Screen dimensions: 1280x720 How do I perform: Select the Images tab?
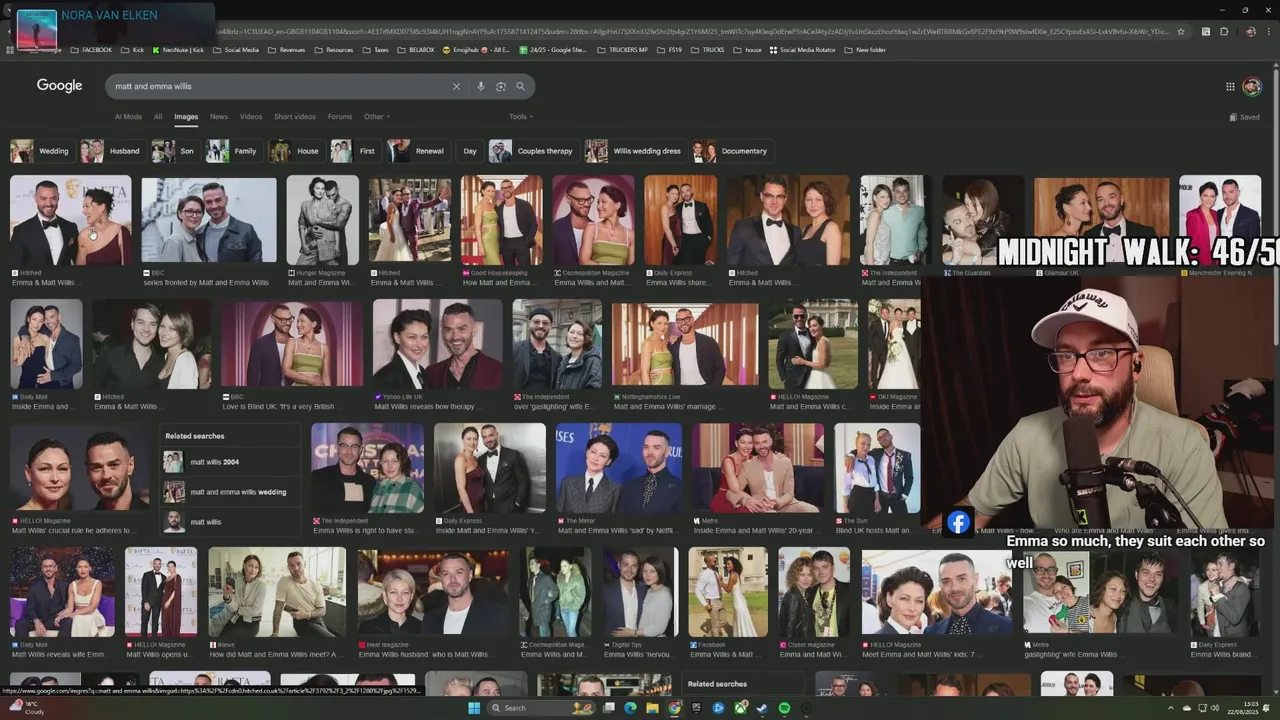point(186,117)
